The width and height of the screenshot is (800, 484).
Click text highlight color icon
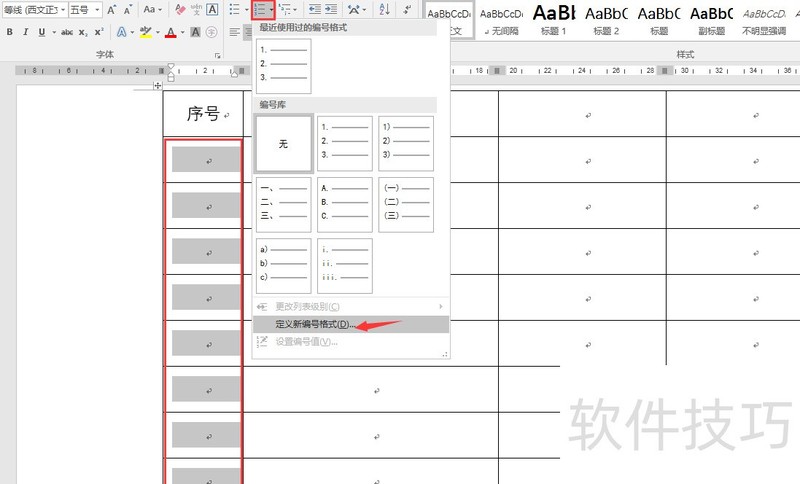(145, 32)
